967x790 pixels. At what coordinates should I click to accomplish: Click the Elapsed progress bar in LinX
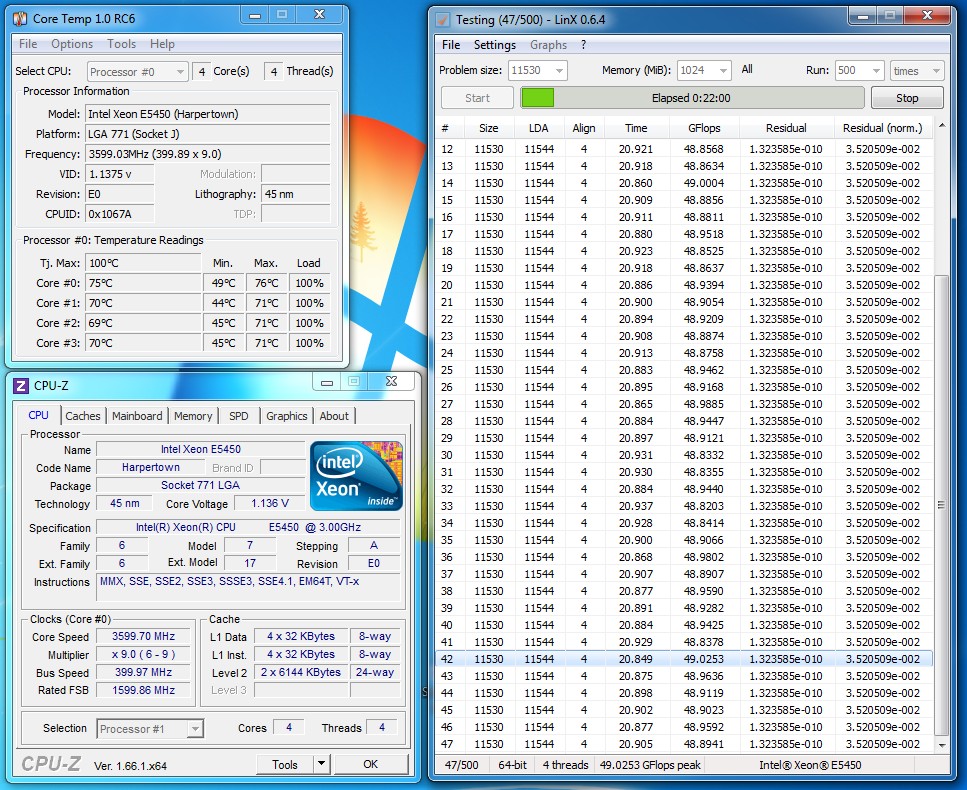(692, 98)
